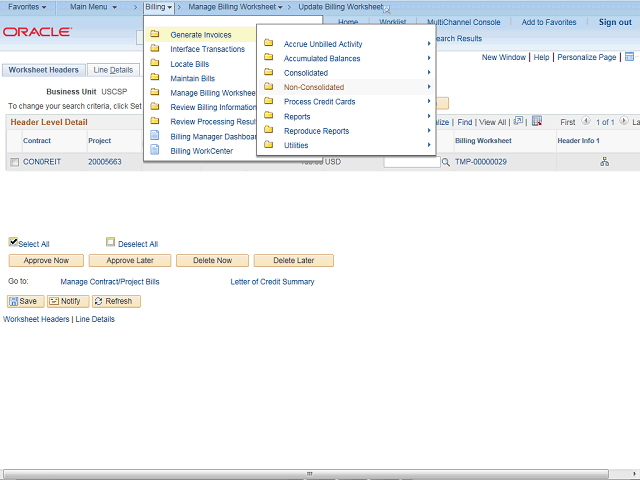This screenshot has height=480, width=640.
Task: Choose Process Credit Cards from the submenu
Action: (x=319, y=102)
